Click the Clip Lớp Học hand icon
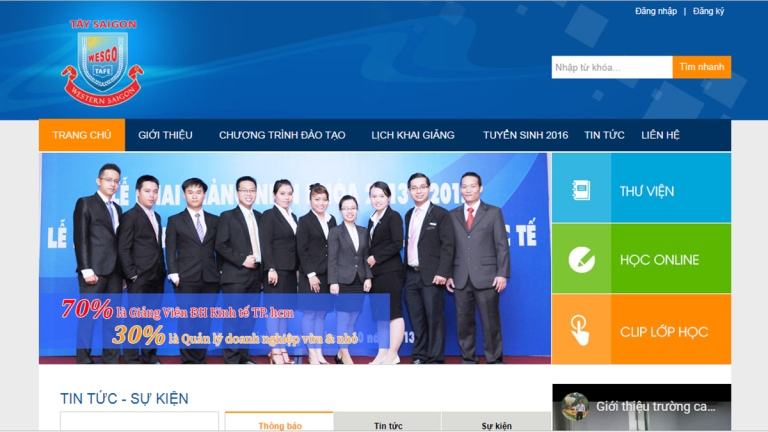The image size is (768, 432). tap(580, 330)
